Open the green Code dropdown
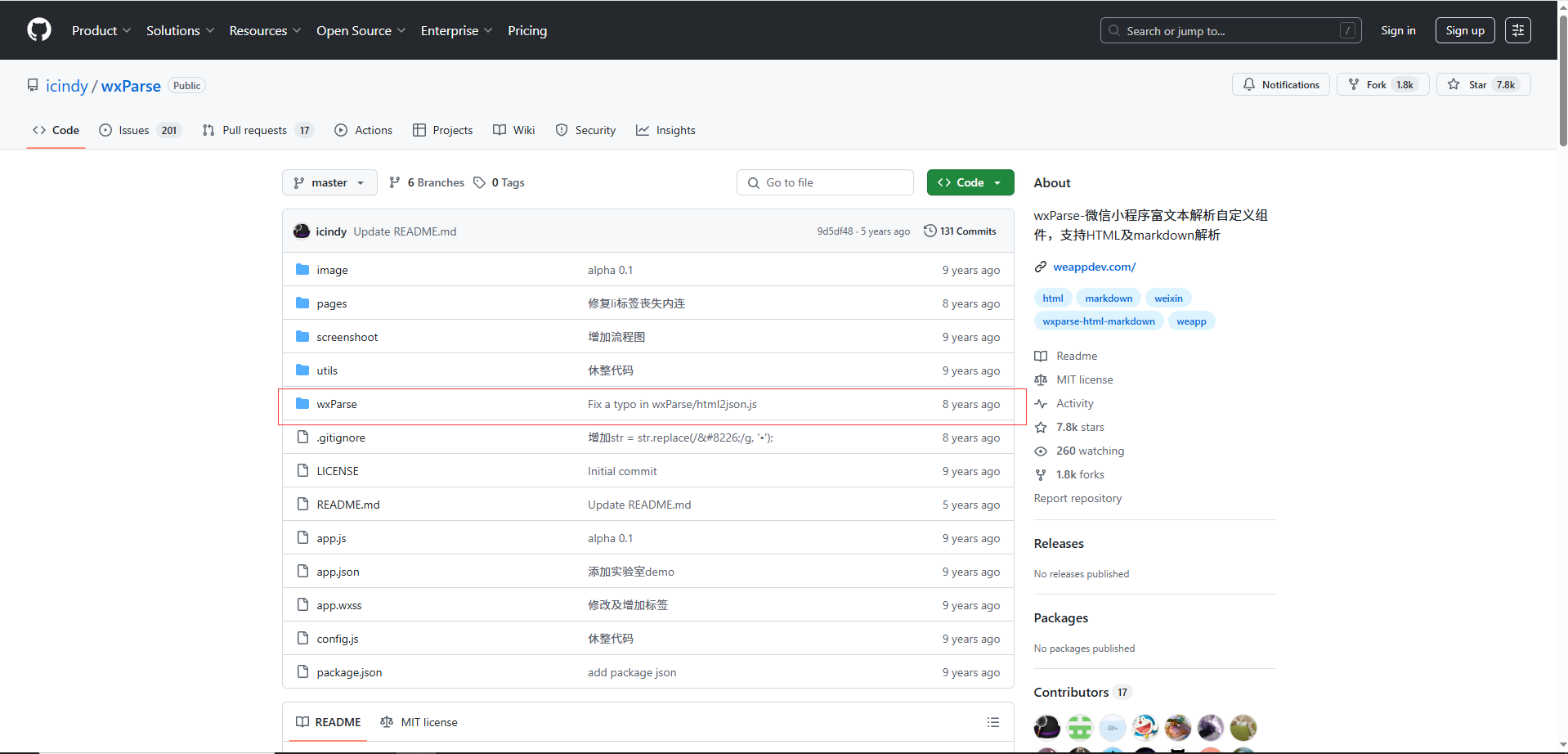Image resolution: width=1568 pixels, height=754 pixels. pos(970,182)
